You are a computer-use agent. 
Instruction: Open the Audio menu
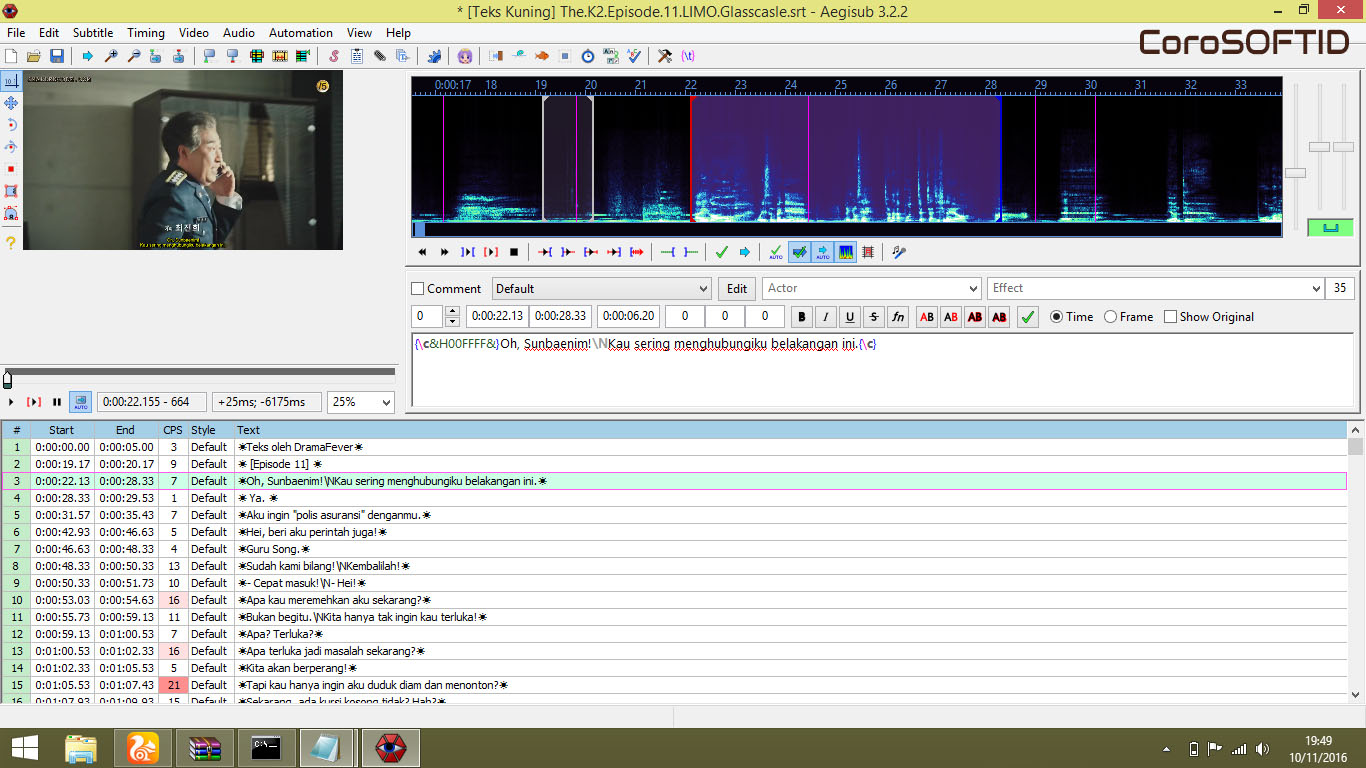[x=239, y=33]
